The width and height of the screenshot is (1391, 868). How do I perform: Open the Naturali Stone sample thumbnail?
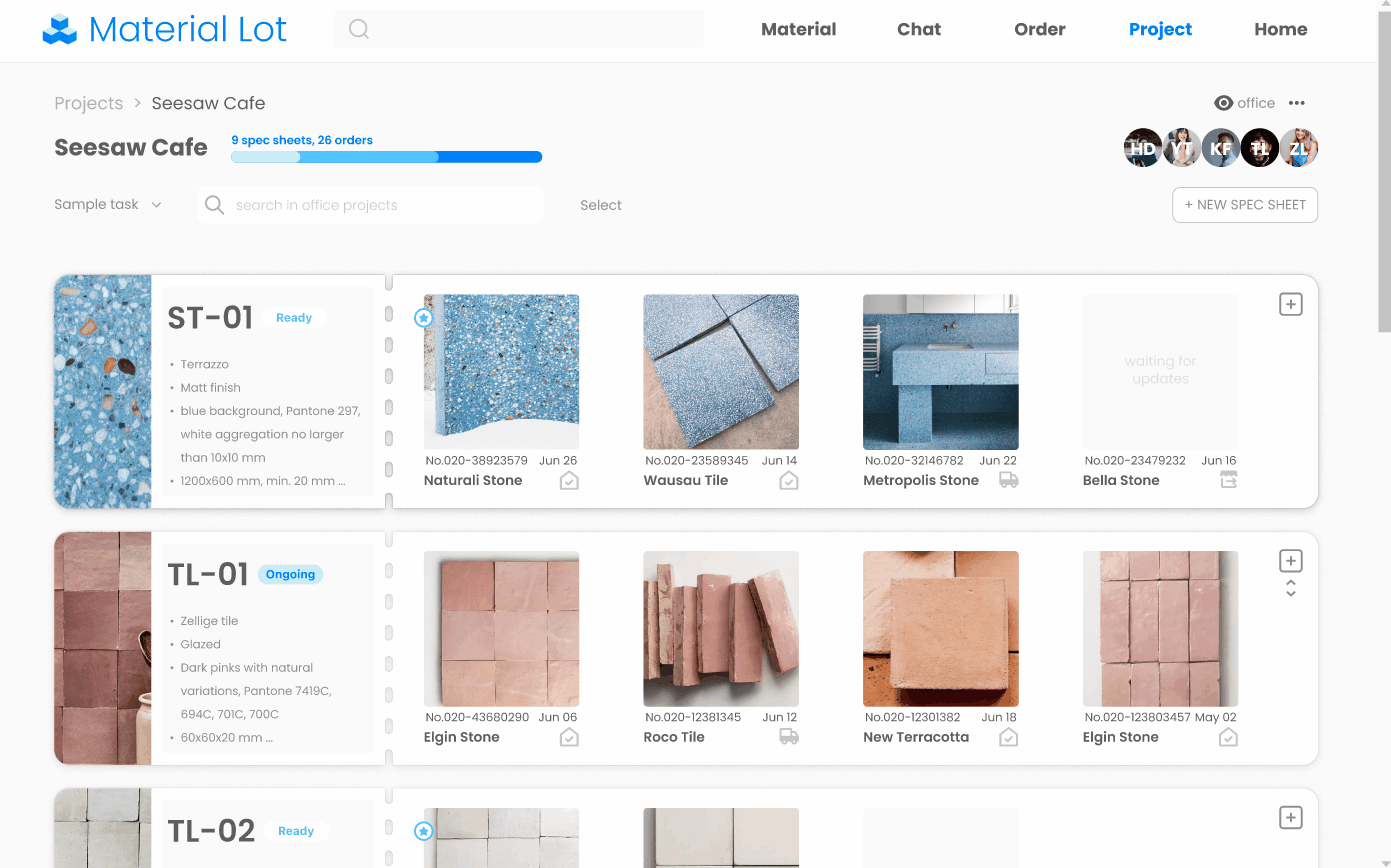pos(501,371)
